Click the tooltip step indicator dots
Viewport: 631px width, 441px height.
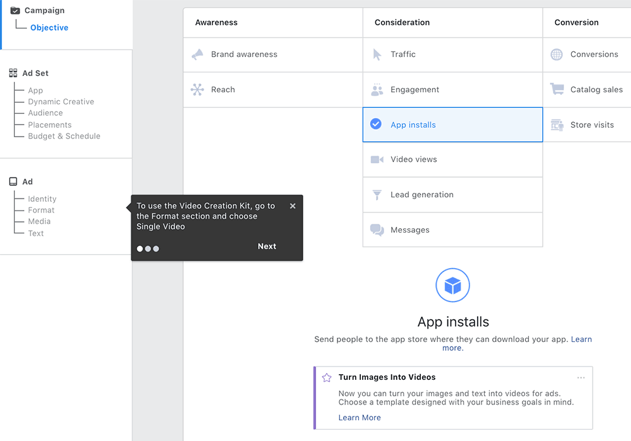click(x=148, y=249)
